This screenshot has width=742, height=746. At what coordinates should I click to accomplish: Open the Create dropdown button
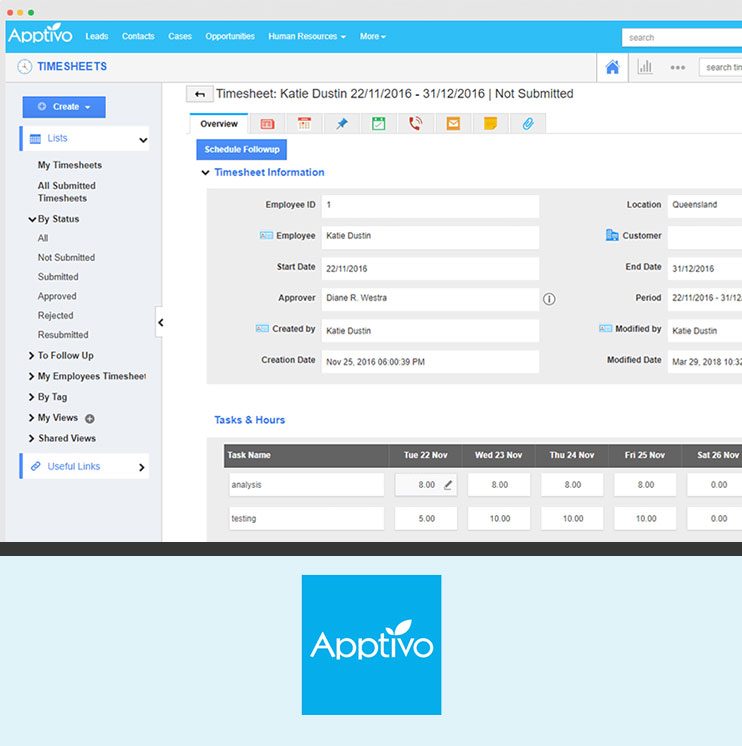(64, 107)
